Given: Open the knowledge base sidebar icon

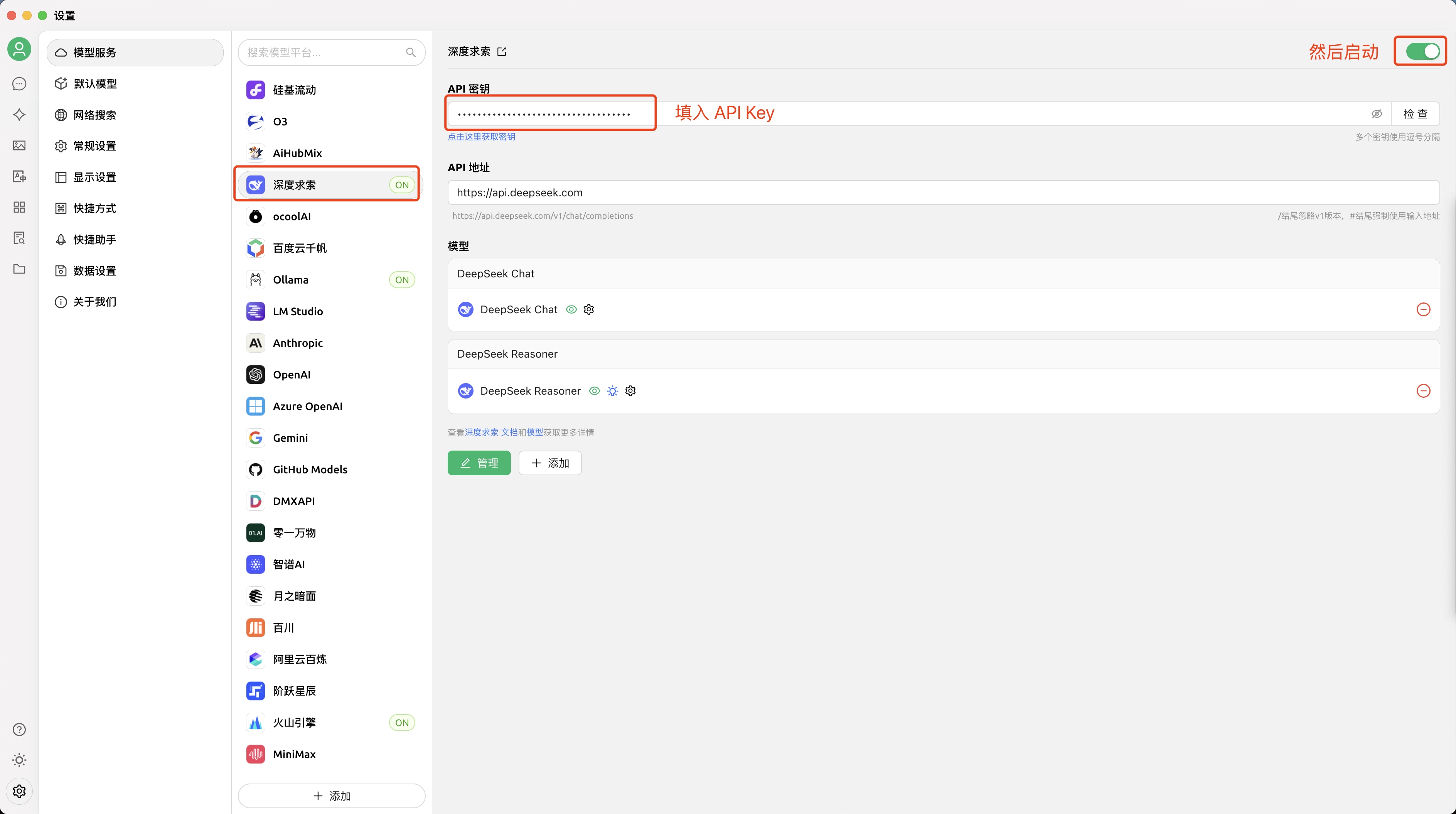Looking at the screenshot, I should (x=19, y=238).
